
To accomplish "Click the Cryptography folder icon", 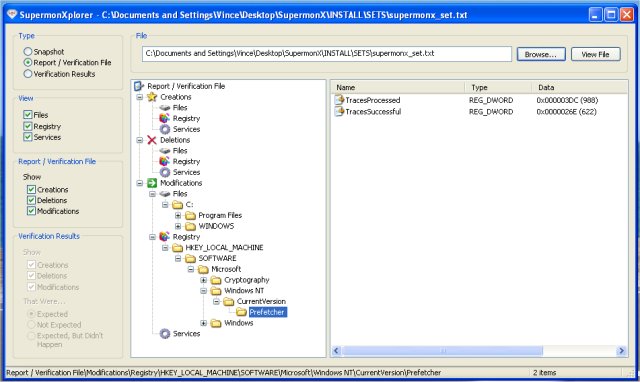I will pos(216,280).
